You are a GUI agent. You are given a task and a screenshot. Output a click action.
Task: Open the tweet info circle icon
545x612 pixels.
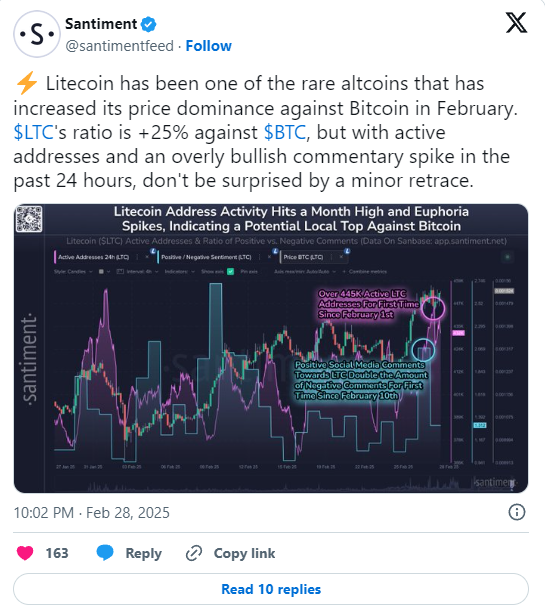coord(517,512)
